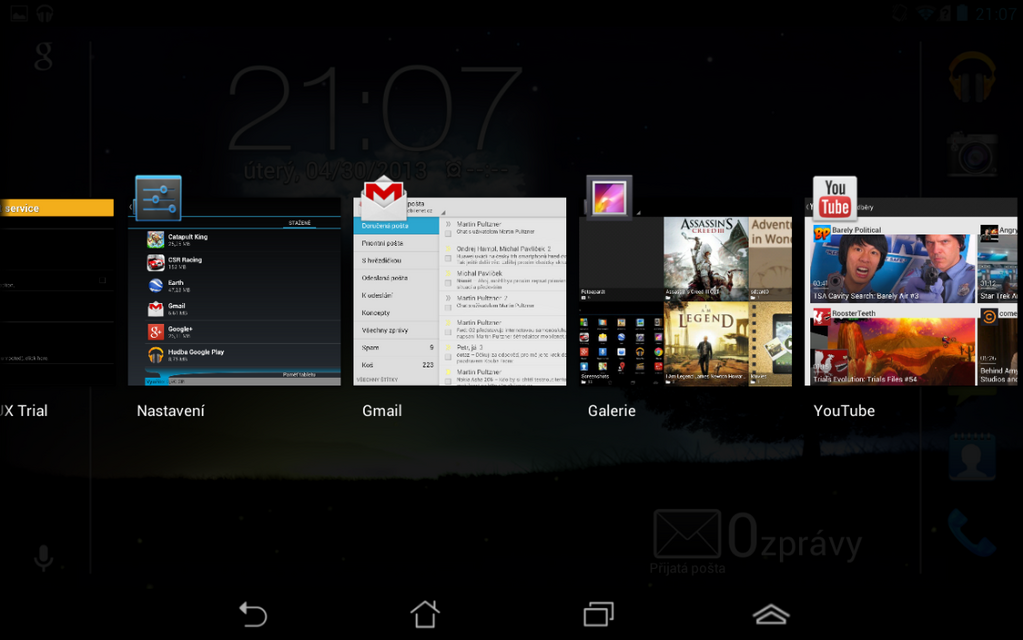Open the YouTube app icon above its preview
Image resolution: width=1023 pixels, height=640 pixels.
834,195
